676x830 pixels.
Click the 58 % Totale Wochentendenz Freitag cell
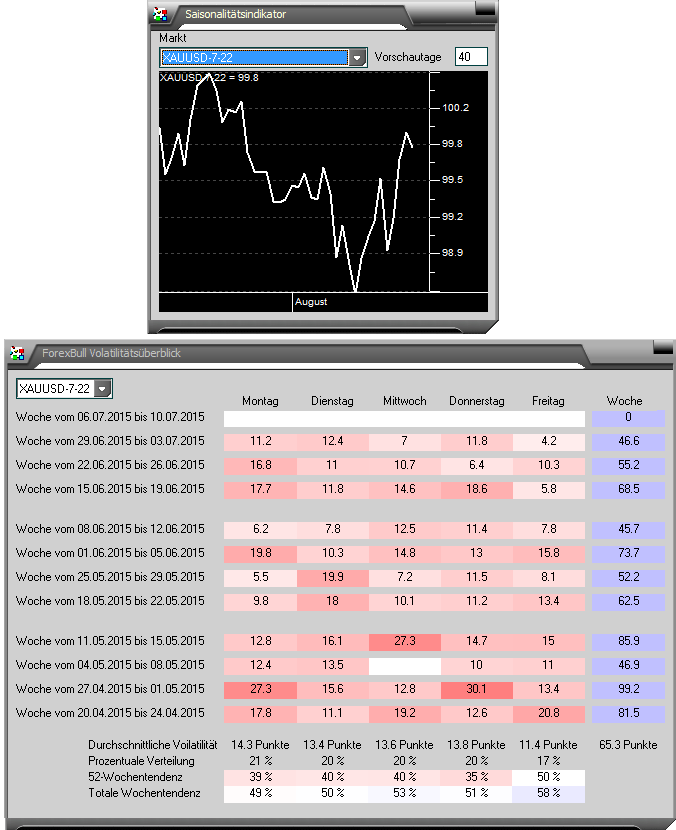pos(548,793)
